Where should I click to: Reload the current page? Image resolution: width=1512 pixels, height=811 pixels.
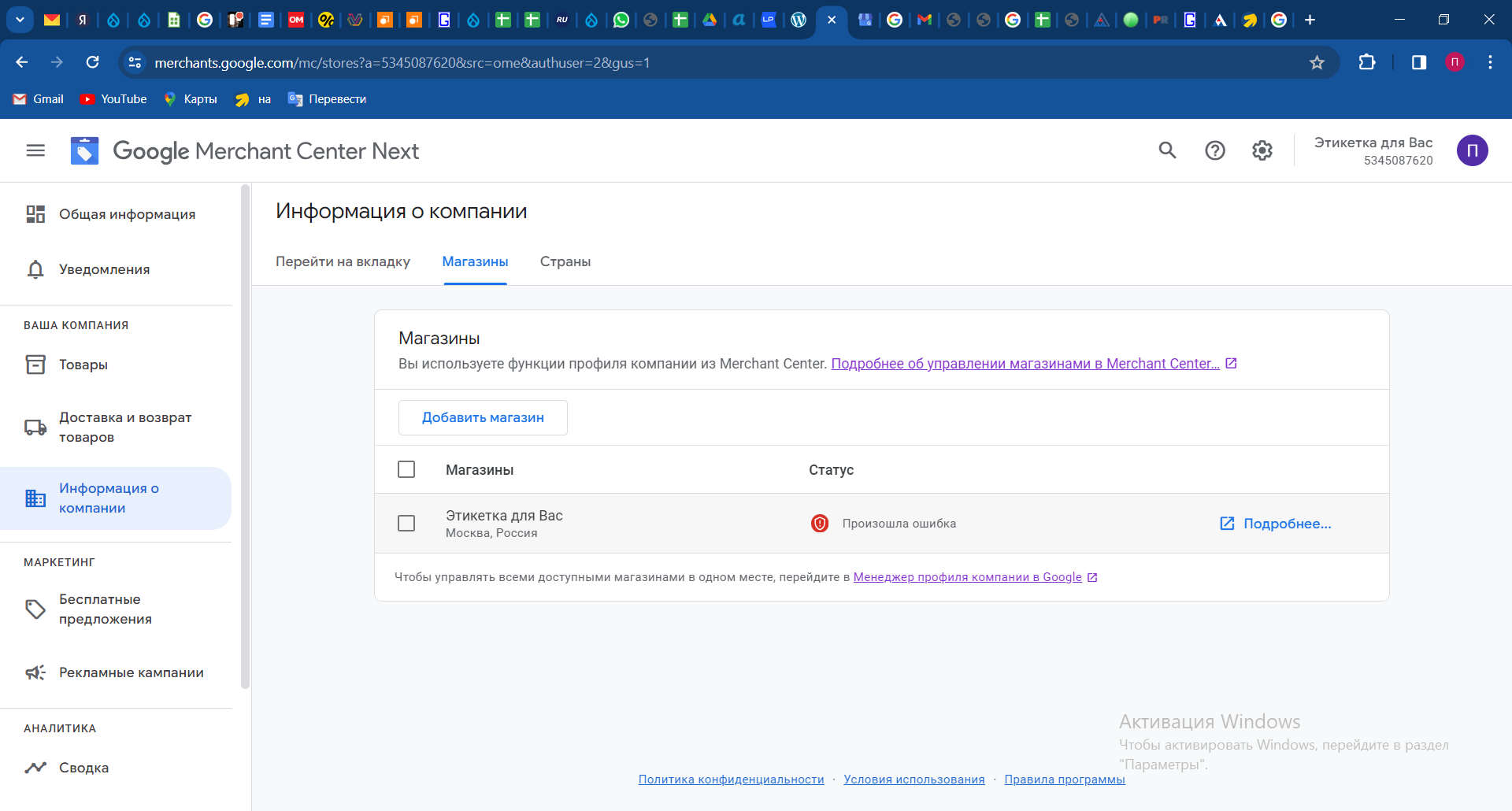tap(92, 62)
